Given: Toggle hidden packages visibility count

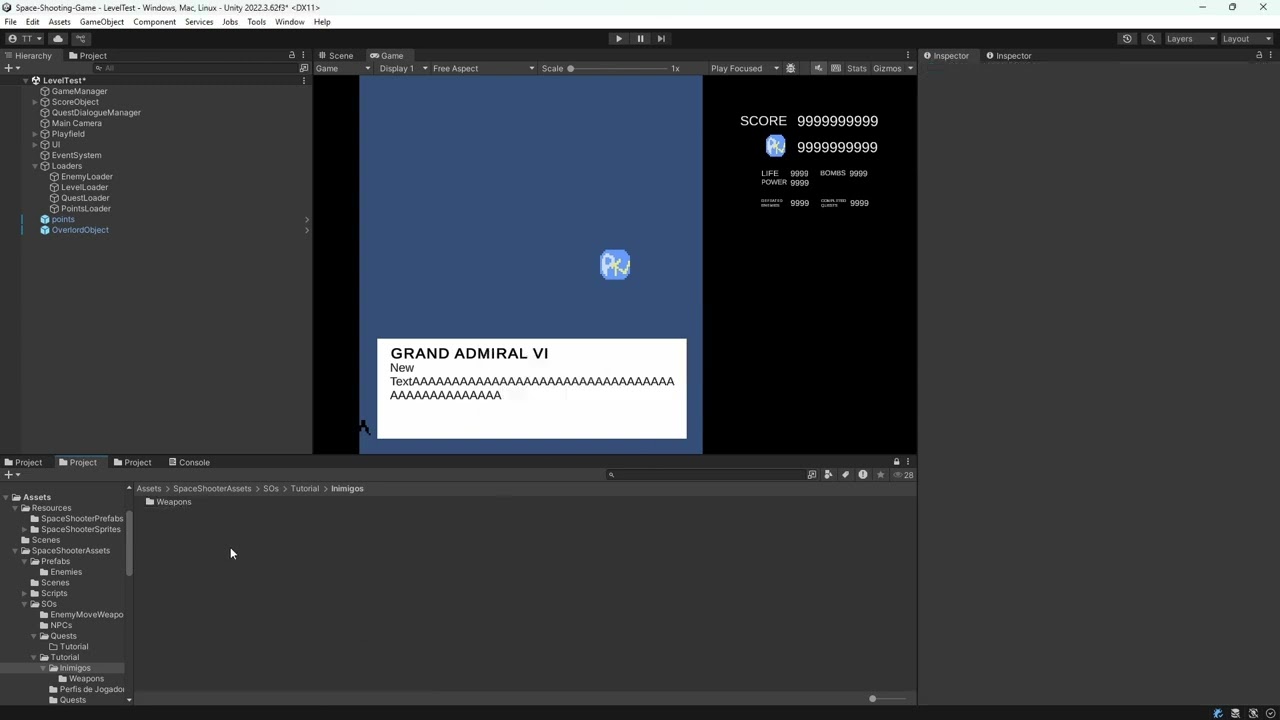Looking at the screenshot, I should (903, 475).
